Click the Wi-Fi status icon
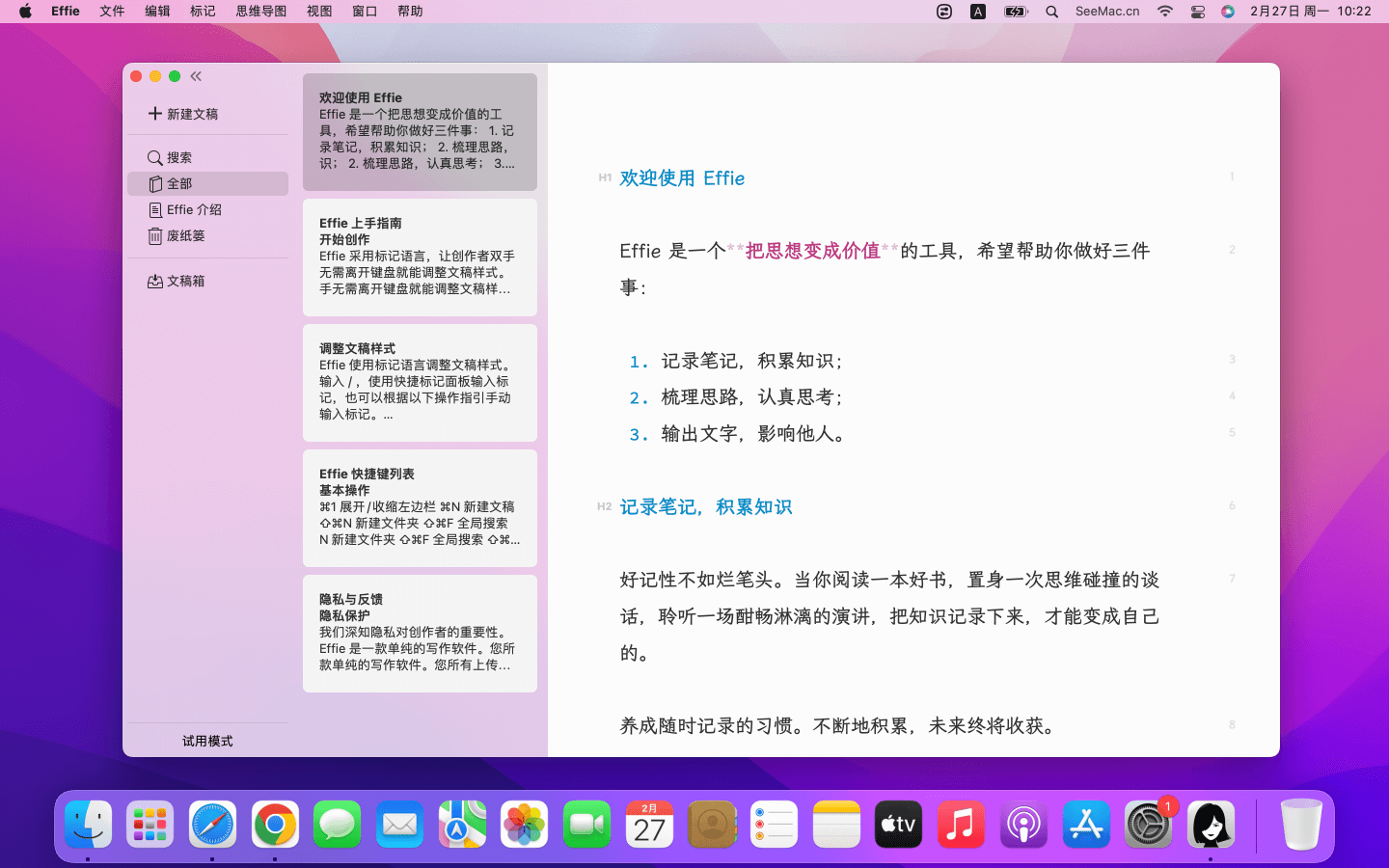This screenshot has width=1389, height=868. 1165,12
